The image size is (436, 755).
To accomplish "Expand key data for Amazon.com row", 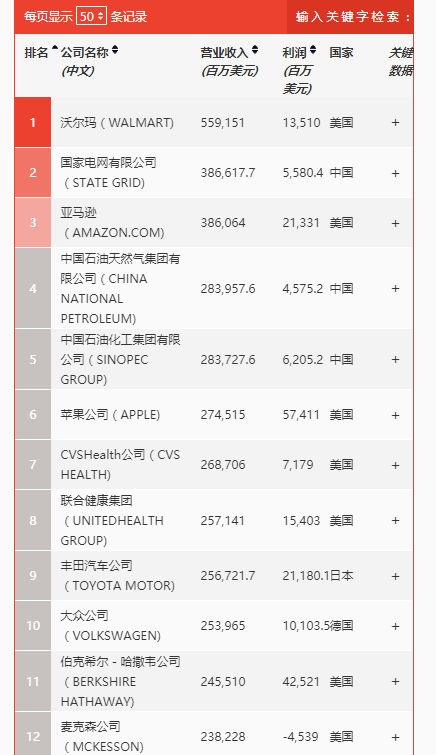I will [x=396, y=223].
